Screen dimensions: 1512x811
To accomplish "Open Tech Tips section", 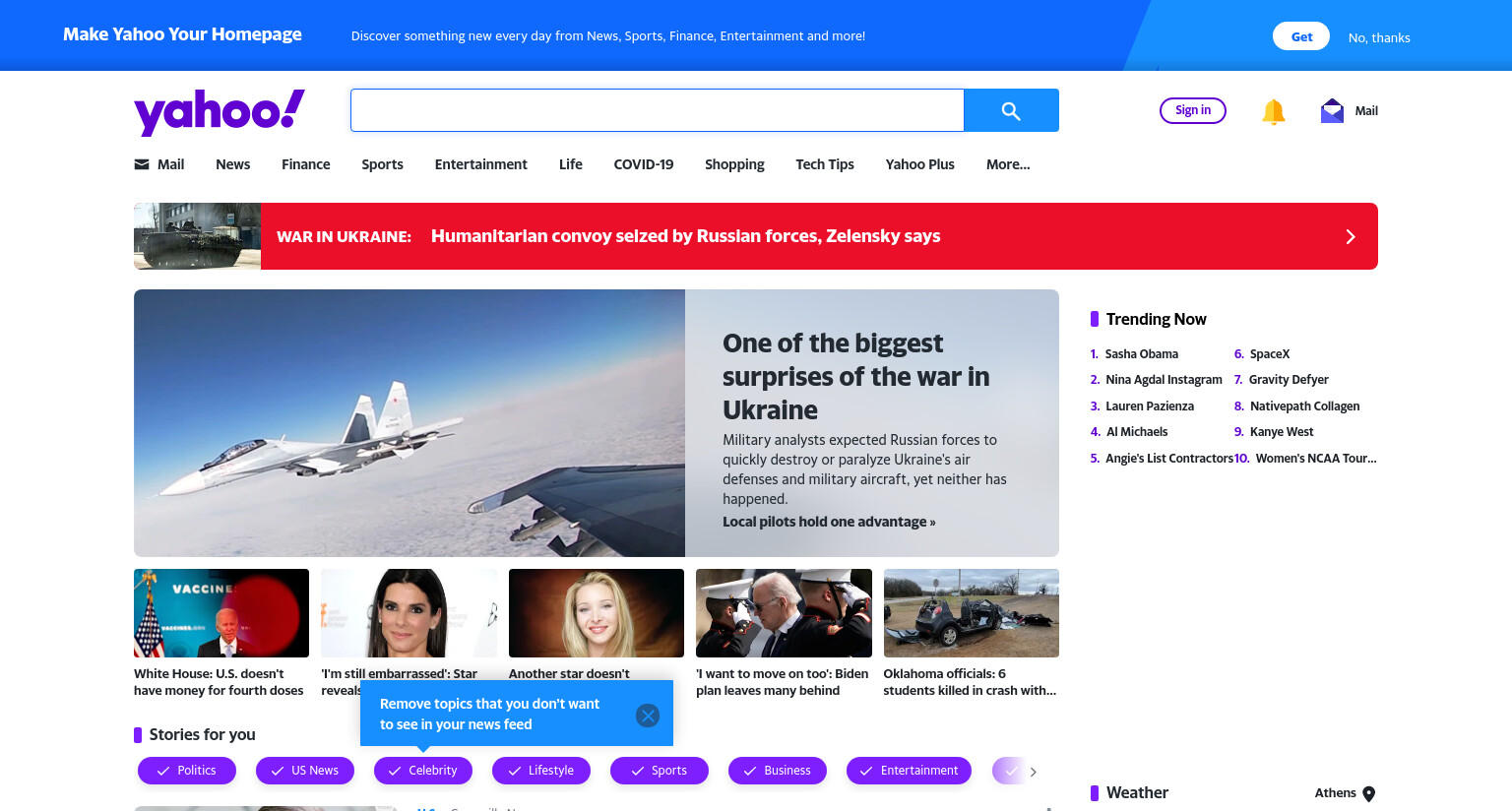I will click(x=825, y=164).
